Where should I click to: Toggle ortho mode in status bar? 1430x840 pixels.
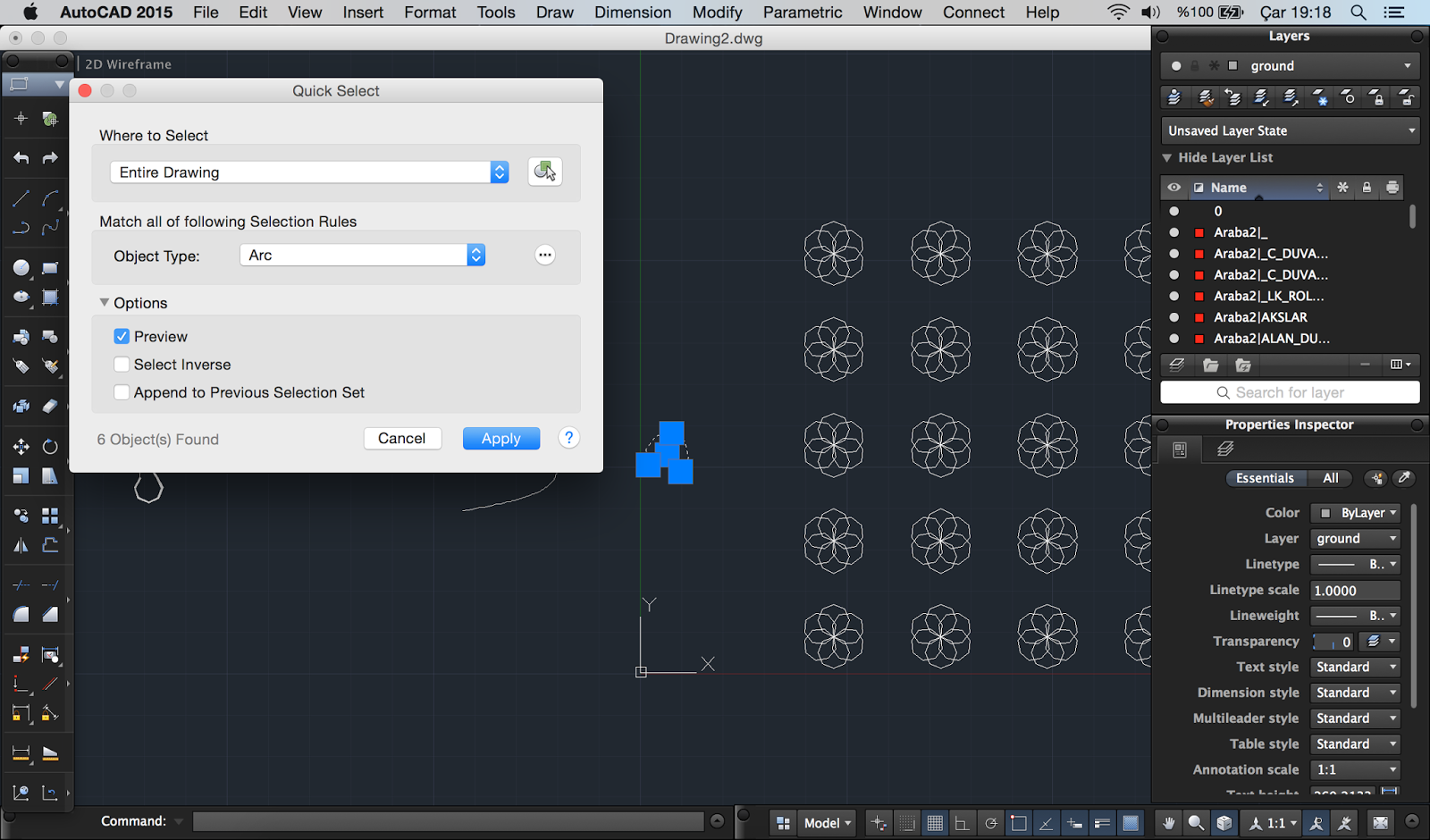click(x=962, y=823)
